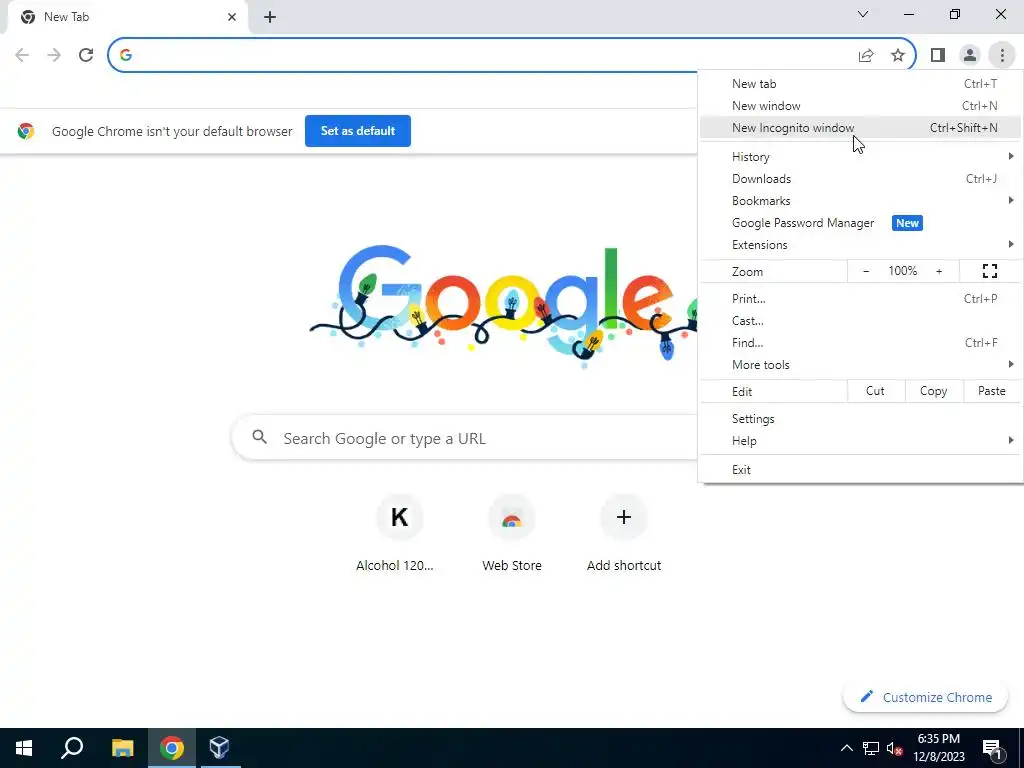Click the network tray icon
The image size is (1024, 768).
[871, 748]
